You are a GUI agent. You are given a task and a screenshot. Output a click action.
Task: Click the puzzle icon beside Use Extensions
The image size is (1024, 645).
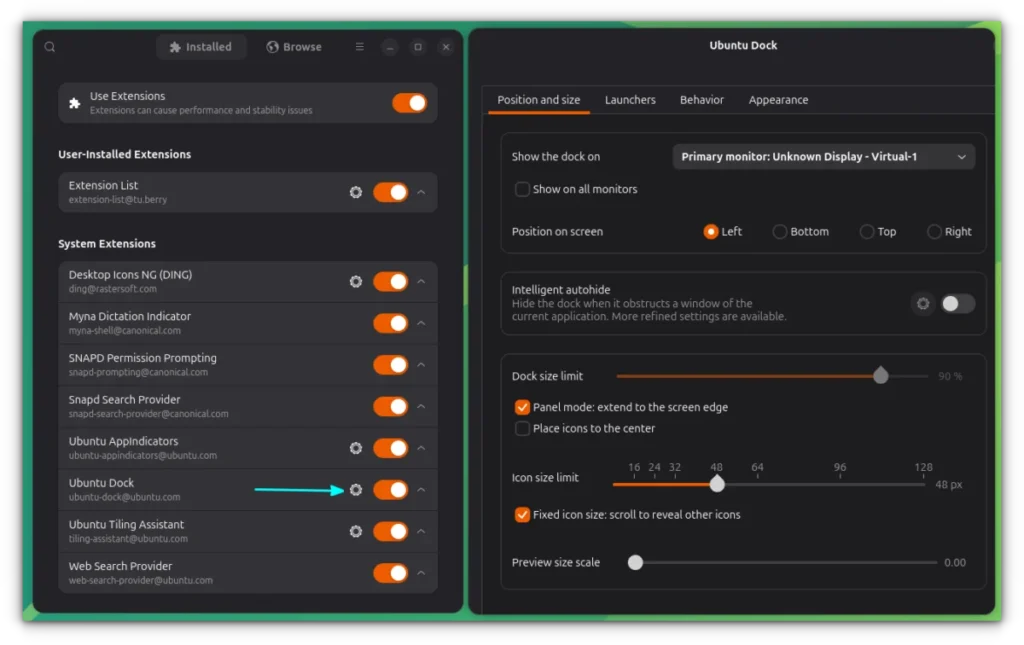click(x=74, y=103)
